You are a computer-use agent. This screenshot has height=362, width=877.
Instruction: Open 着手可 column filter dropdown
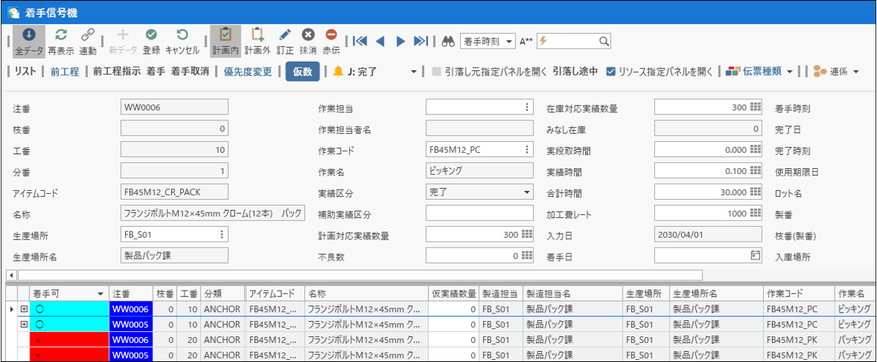point(100,293)
